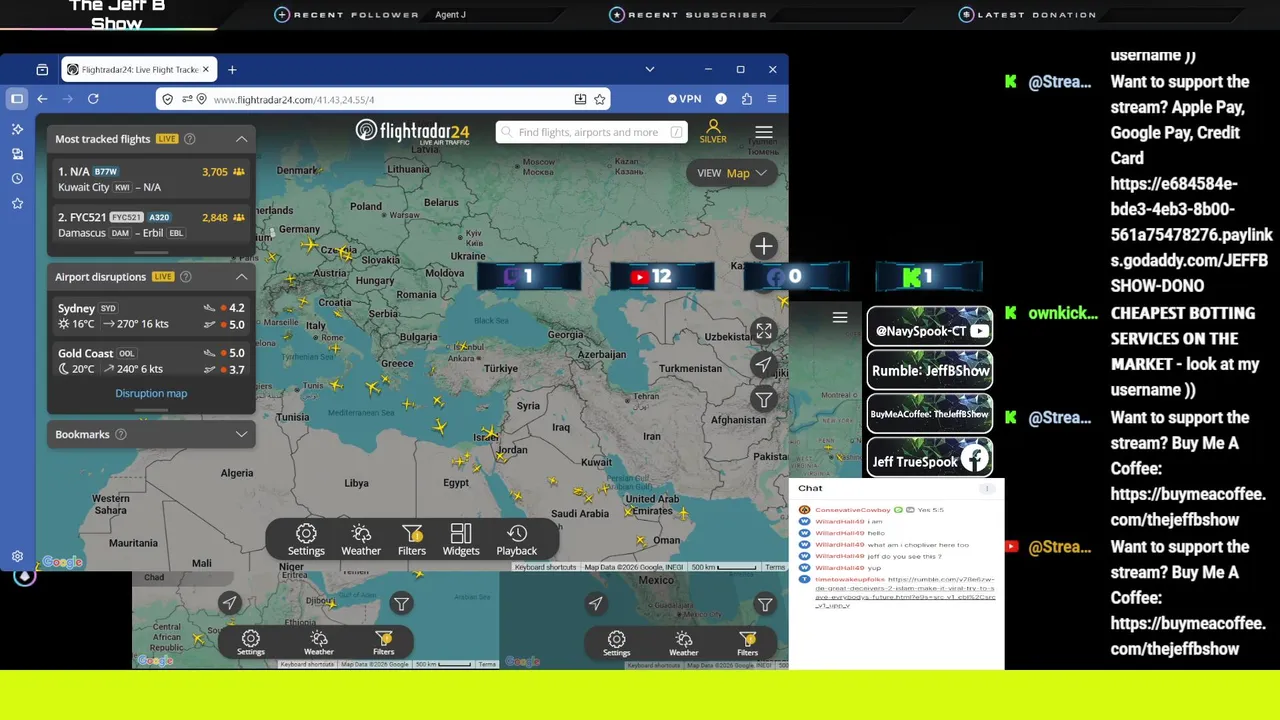Collapse the Most tracked flights panel
The width and height of the screenshot is (1280, 720).
tap(241, 139)
